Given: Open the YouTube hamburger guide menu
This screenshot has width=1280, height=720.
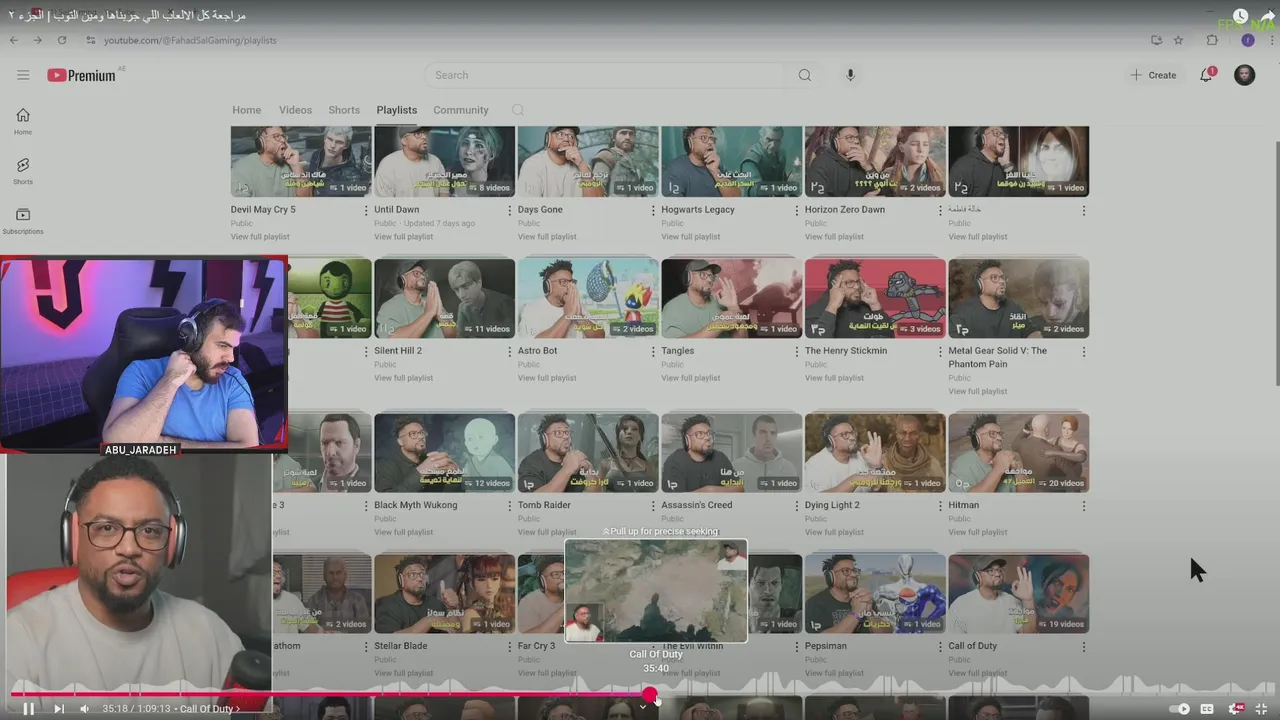Looking at the screenshot, I should [x=23, y=75].
